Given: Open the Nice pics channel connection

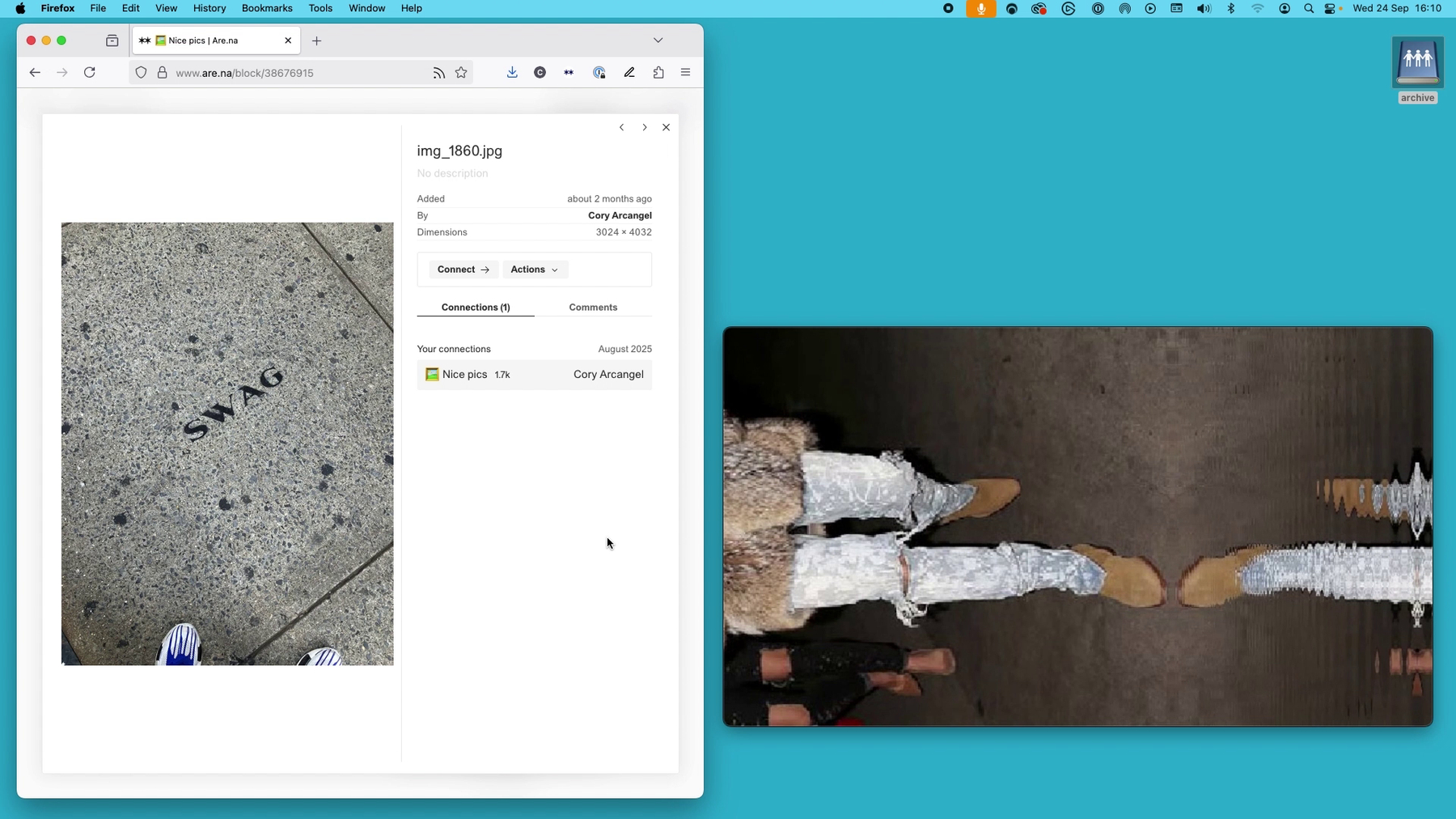Looking at the screenshot, I should 465,375.
